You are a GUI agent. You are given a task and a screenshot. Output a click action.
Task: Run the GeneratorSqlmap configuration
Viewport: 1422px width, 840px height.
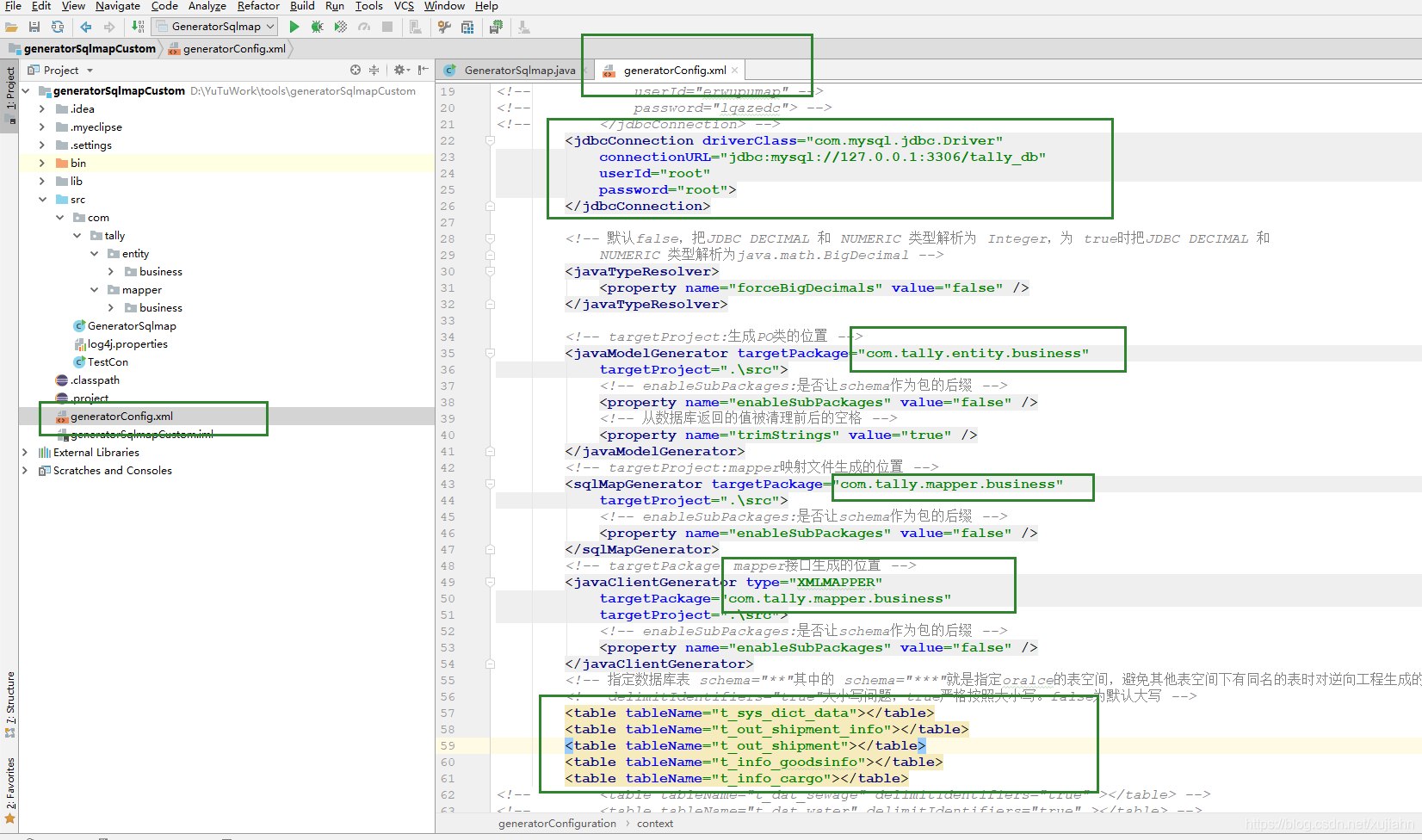[294, 27]
